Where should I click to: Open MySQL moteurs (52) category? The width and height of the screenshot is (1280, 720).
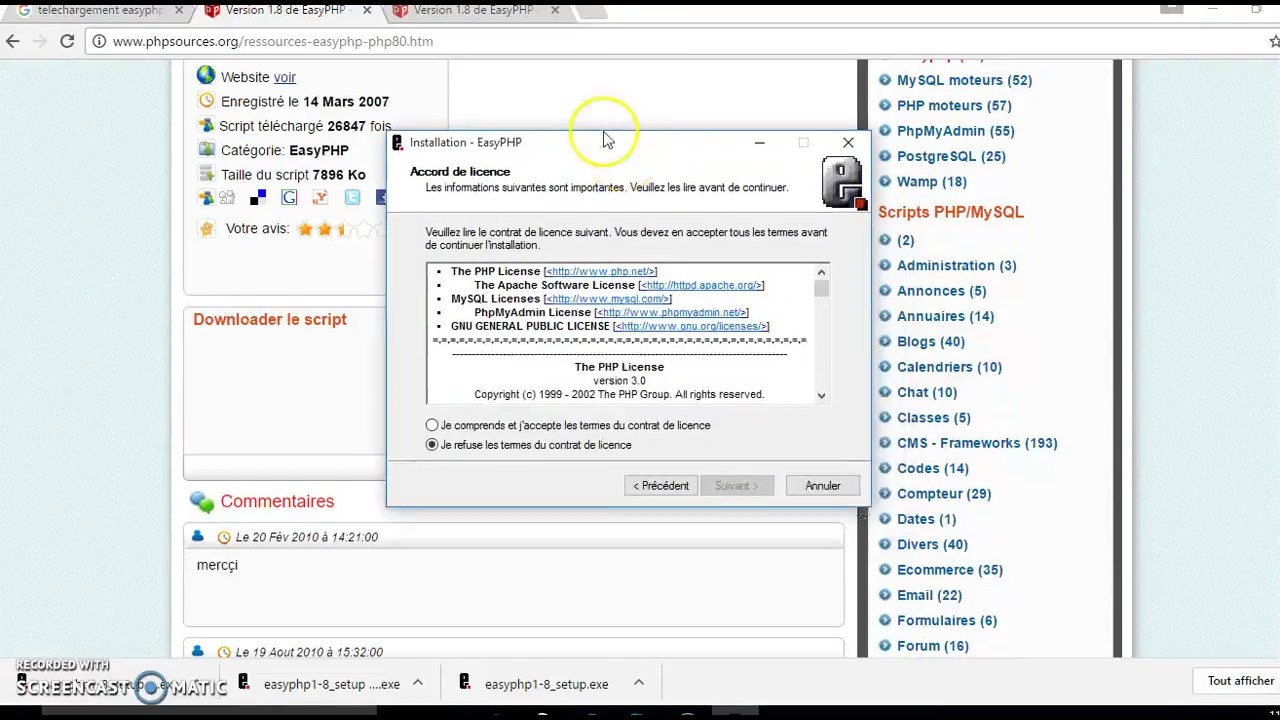pos(964,80)
